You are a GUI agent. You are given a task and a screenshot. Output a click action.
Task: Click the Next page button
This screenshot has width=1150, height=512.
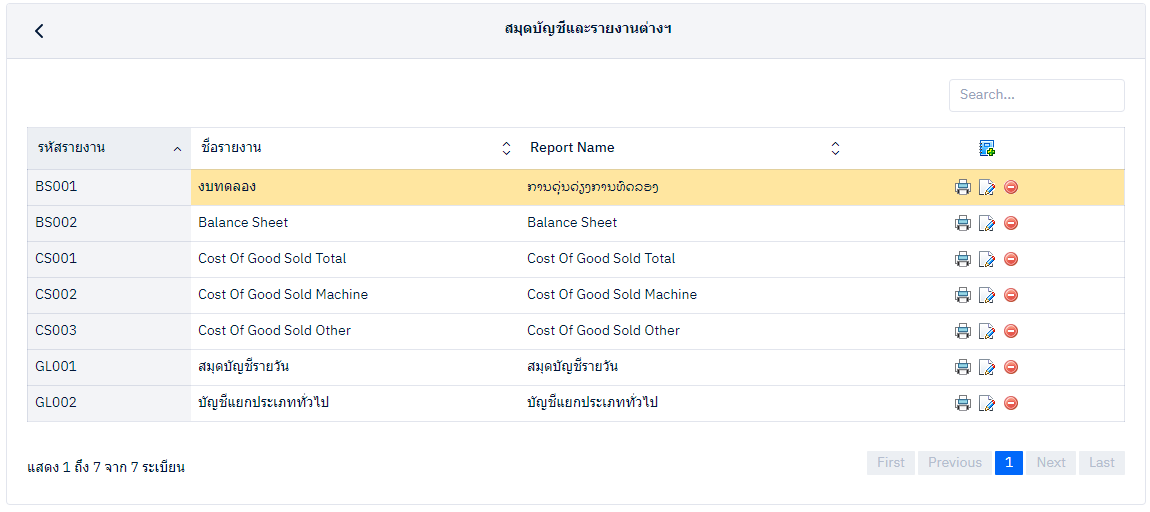(x=1051, y=462)
